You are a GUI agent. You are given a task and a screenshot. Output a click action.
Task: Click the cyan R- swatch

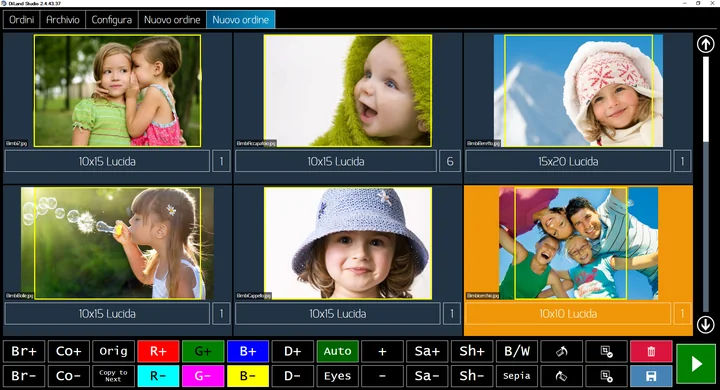point(158,376)
